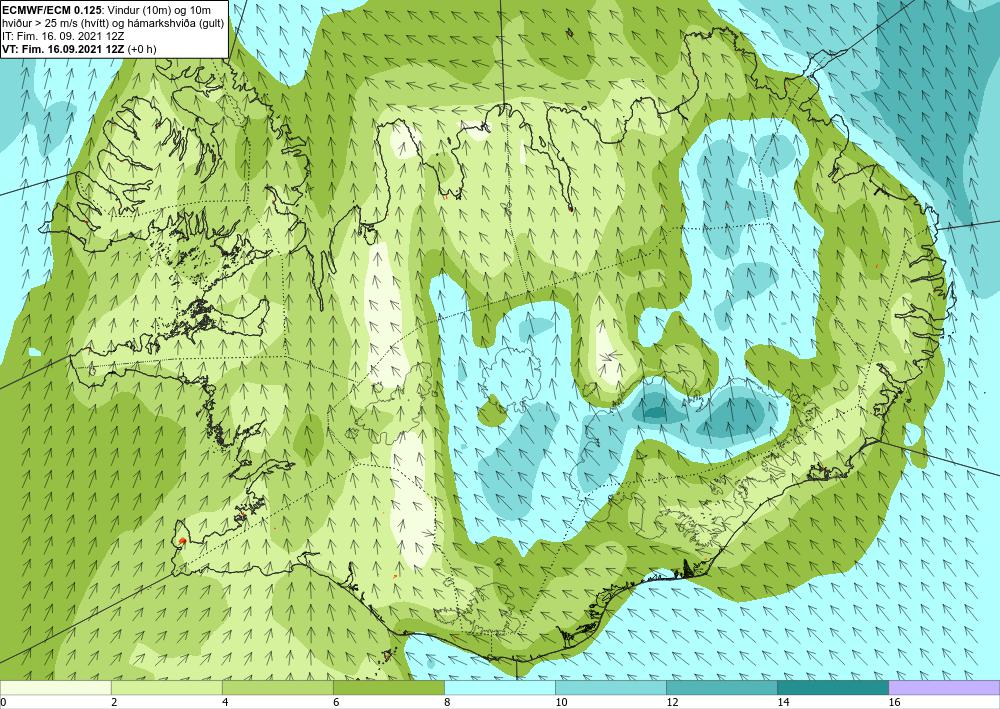Click the ECMWF/ECM 0.125 title text

point(50,10)
